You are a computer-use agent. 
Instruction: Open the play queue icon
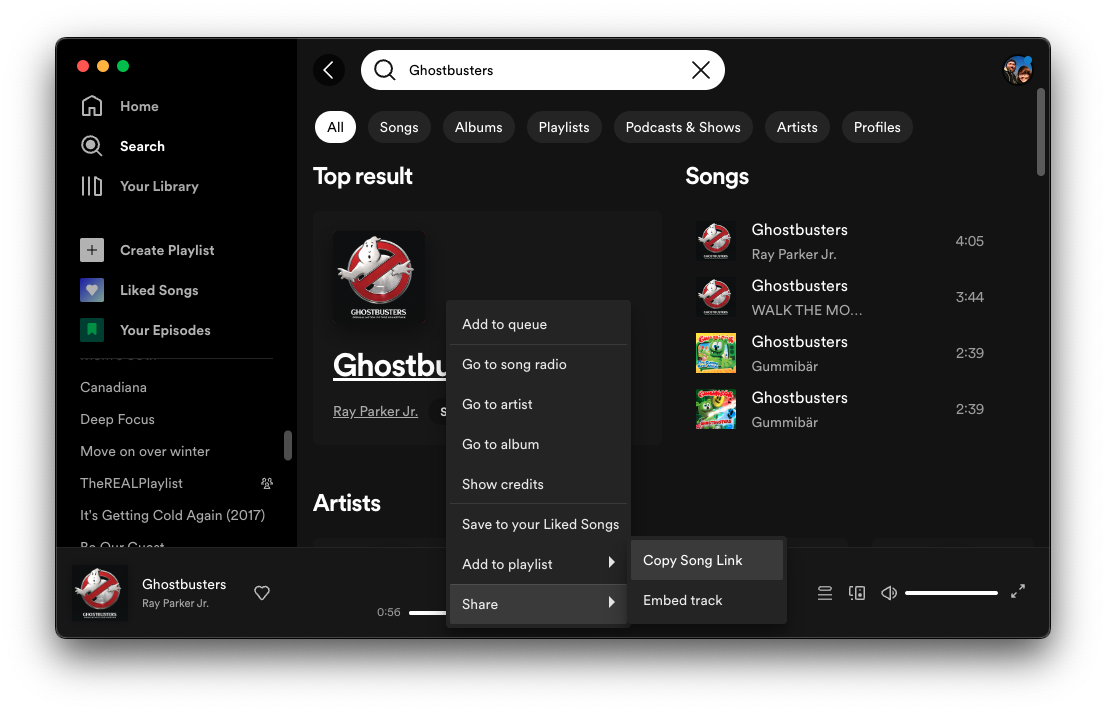[x=825, y=593]
